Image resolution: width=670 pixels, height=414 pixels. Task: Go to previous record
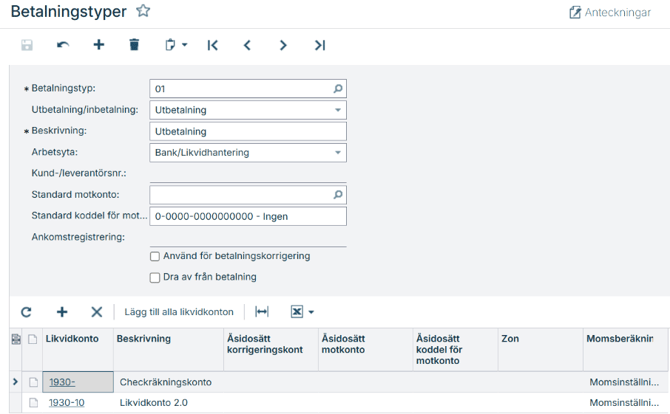click(x=247, y=45)
